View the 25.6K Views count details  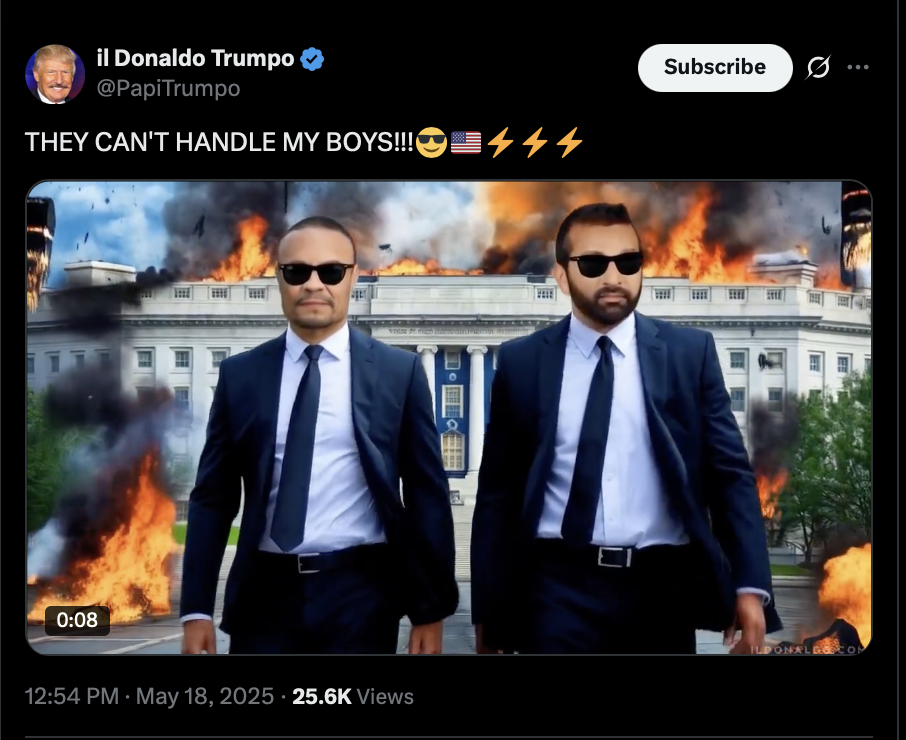352,696
